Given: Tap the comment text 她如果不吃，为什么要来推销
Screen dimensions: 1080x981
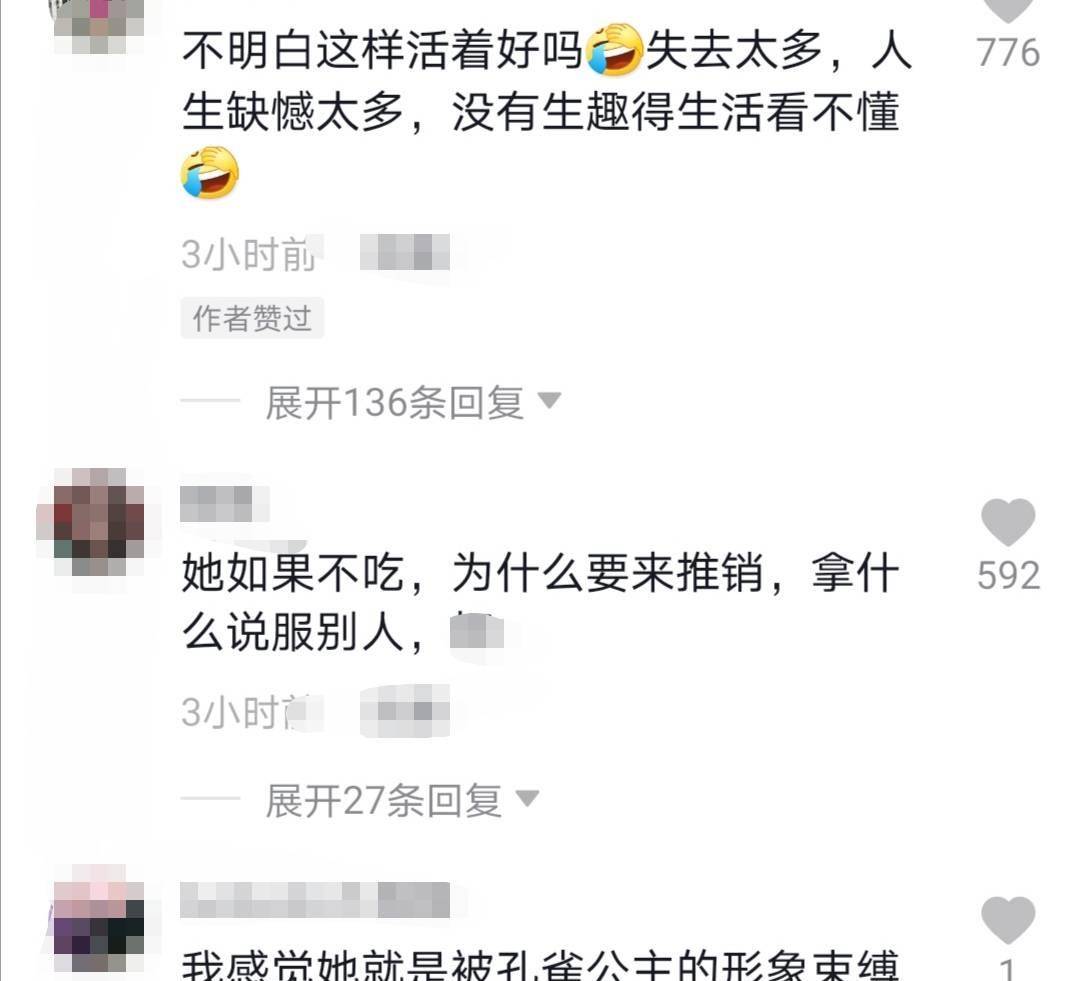Looking at the screenshot, I should 472,573.
